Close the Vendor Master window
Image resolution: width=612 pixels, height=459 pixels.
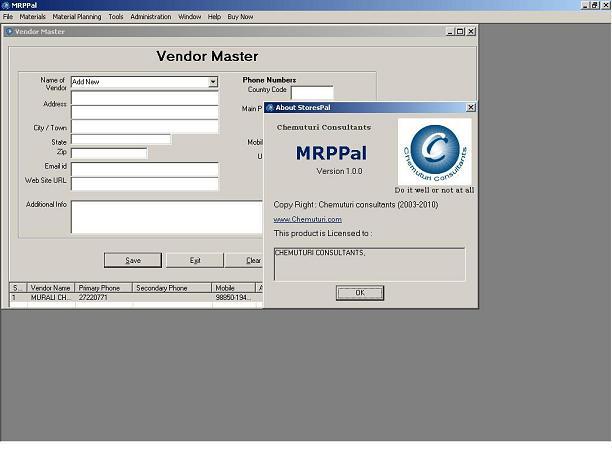(x=471, y=32)
